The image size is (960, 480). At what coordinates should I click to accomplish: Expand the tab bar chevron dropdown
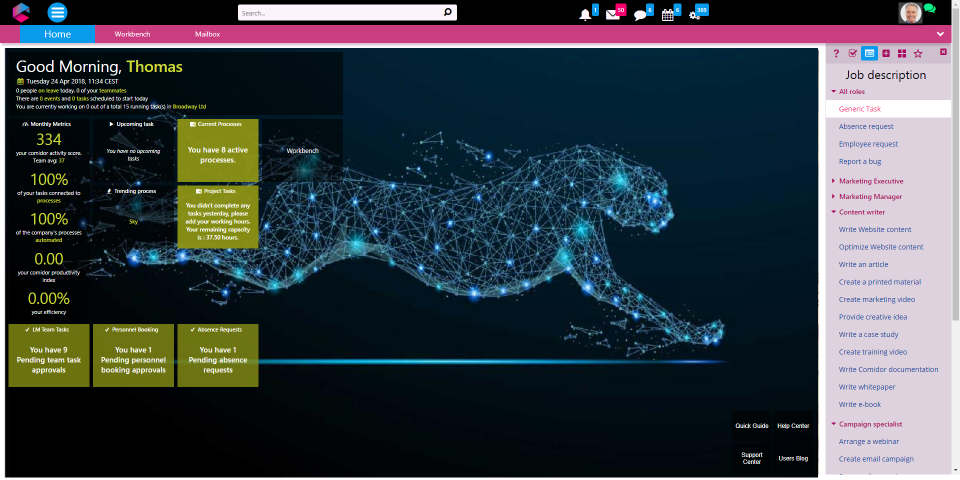pyautogui.click(x=940, y=34)
